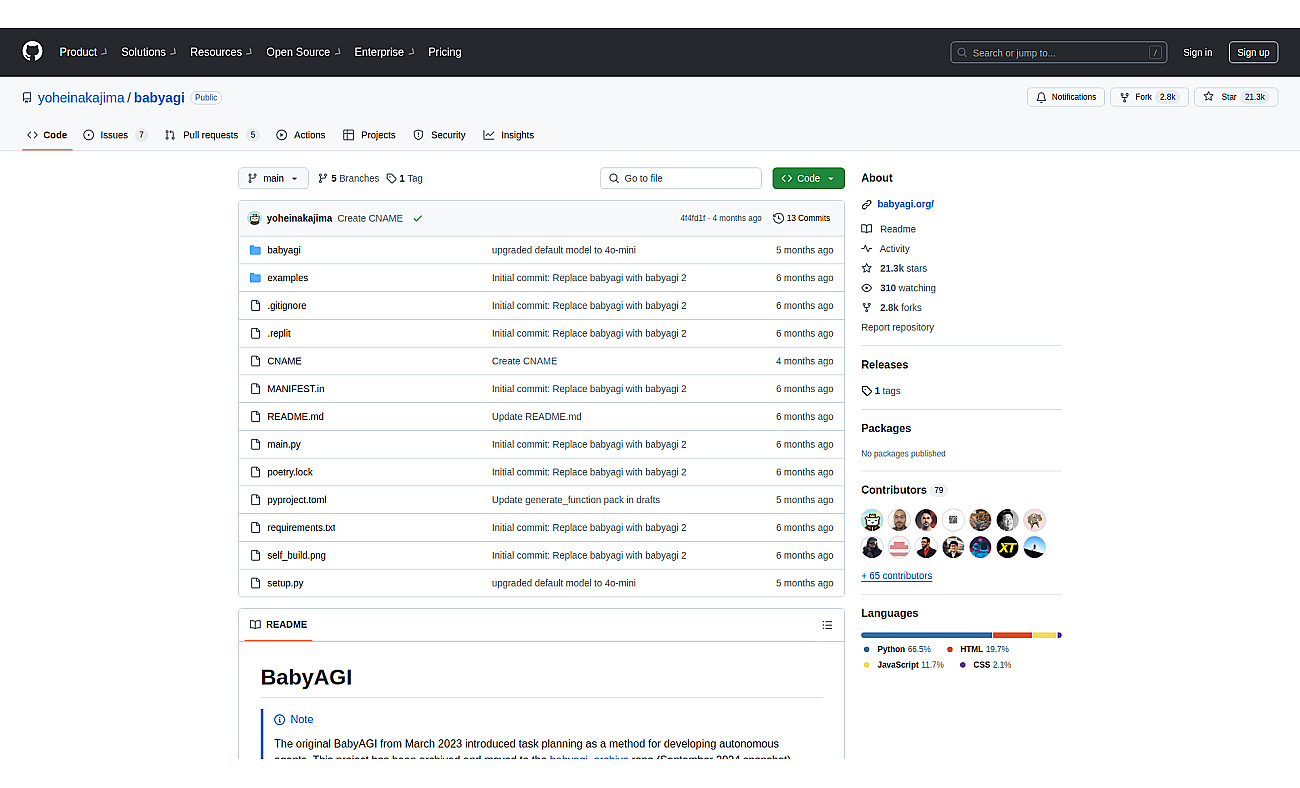Click the XT contributor avatar

pyautogui.click(x=1007, y=547)
